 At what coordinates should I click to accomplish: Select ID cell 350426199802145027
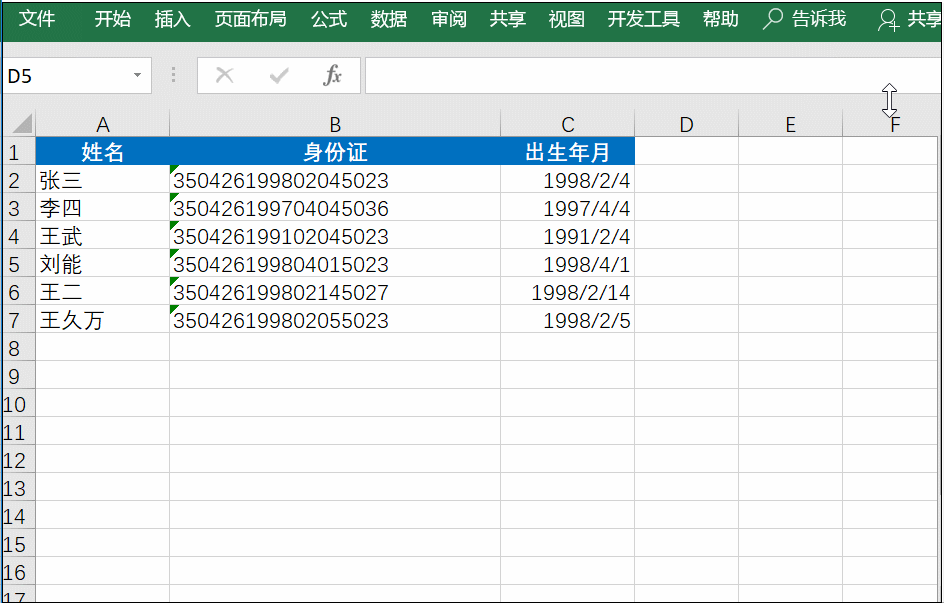pyautogui.click(x=335, y=291)
